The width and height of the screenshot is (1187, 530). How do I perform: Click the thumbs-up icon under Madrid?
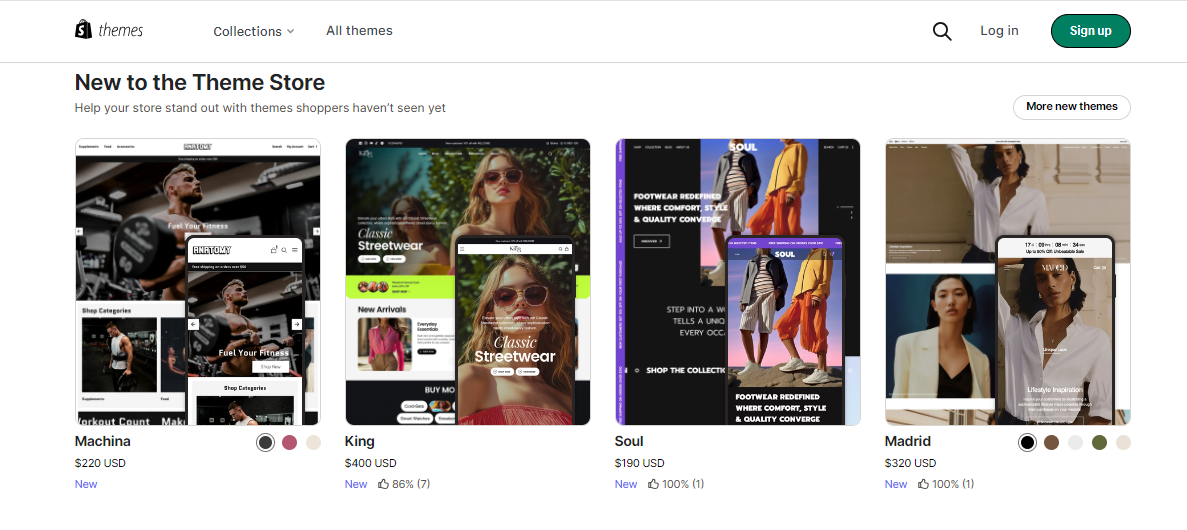point(924,484)
